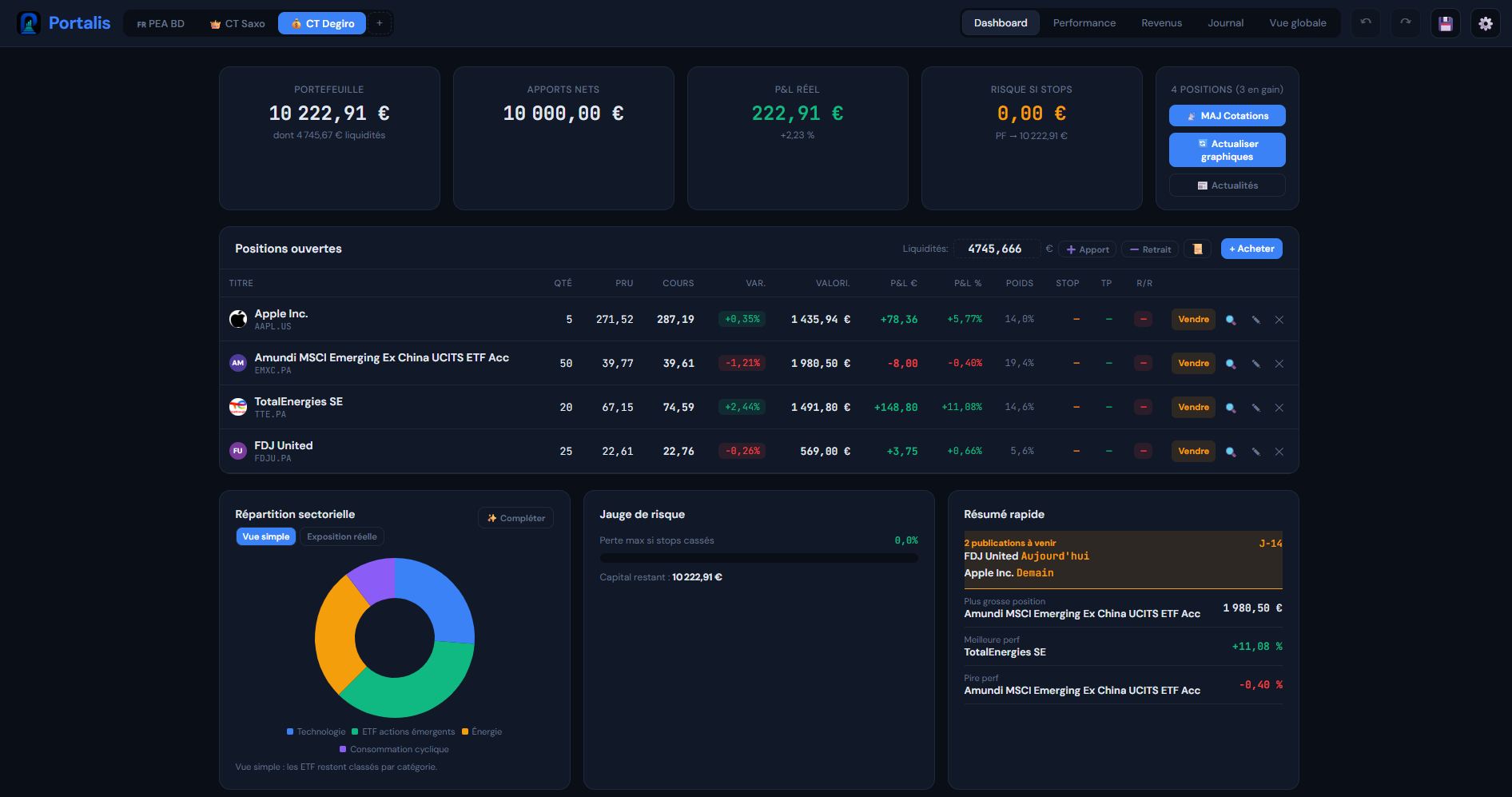The width and height of the screenshot is (1512, 797).
Task: Click the Apport deposit button
Action: pyautogui.click(x=1088, y=249)
